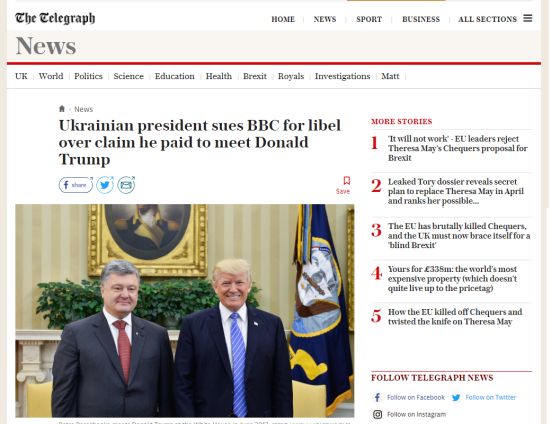
Task: Click the Facebook icon under Follow Telegraph News
Action: coord(377,397)
